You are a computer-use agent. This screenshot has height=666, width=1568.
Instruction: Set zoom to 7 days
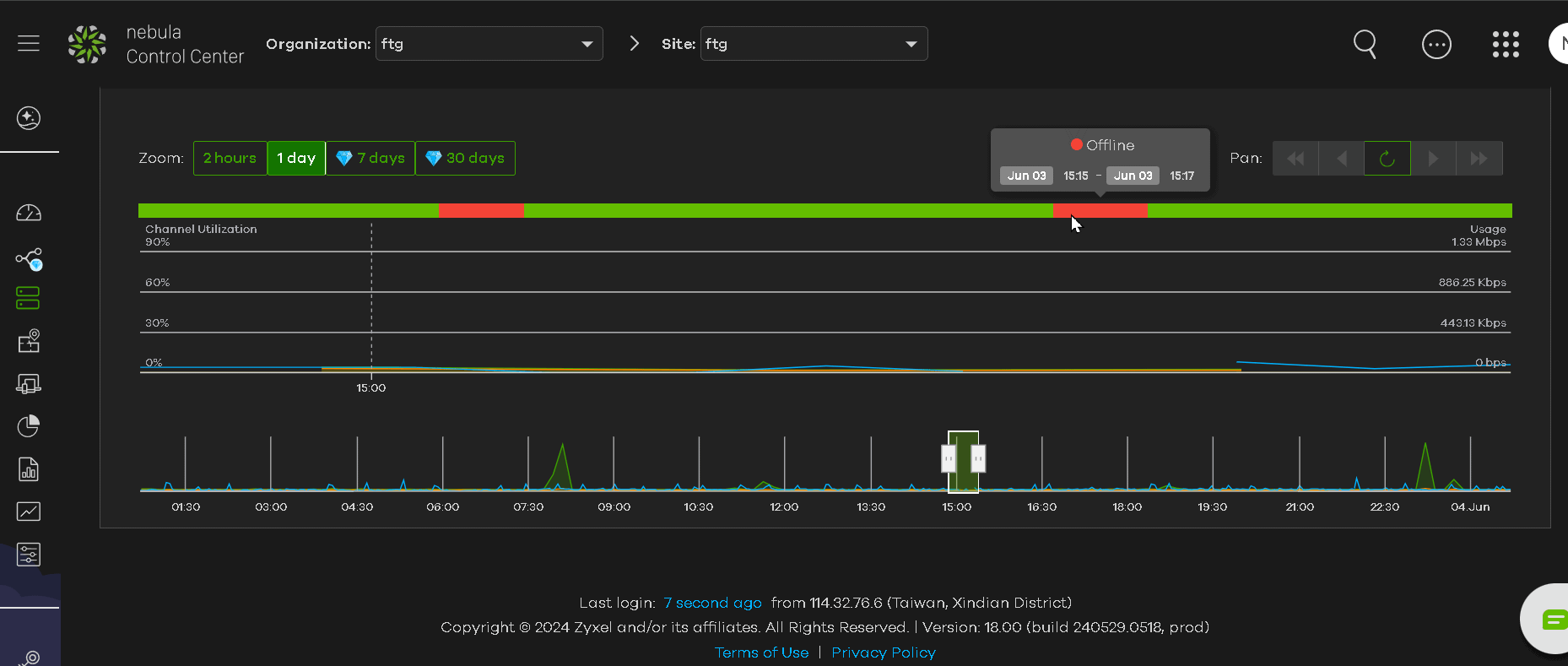(x=370, y=158)
